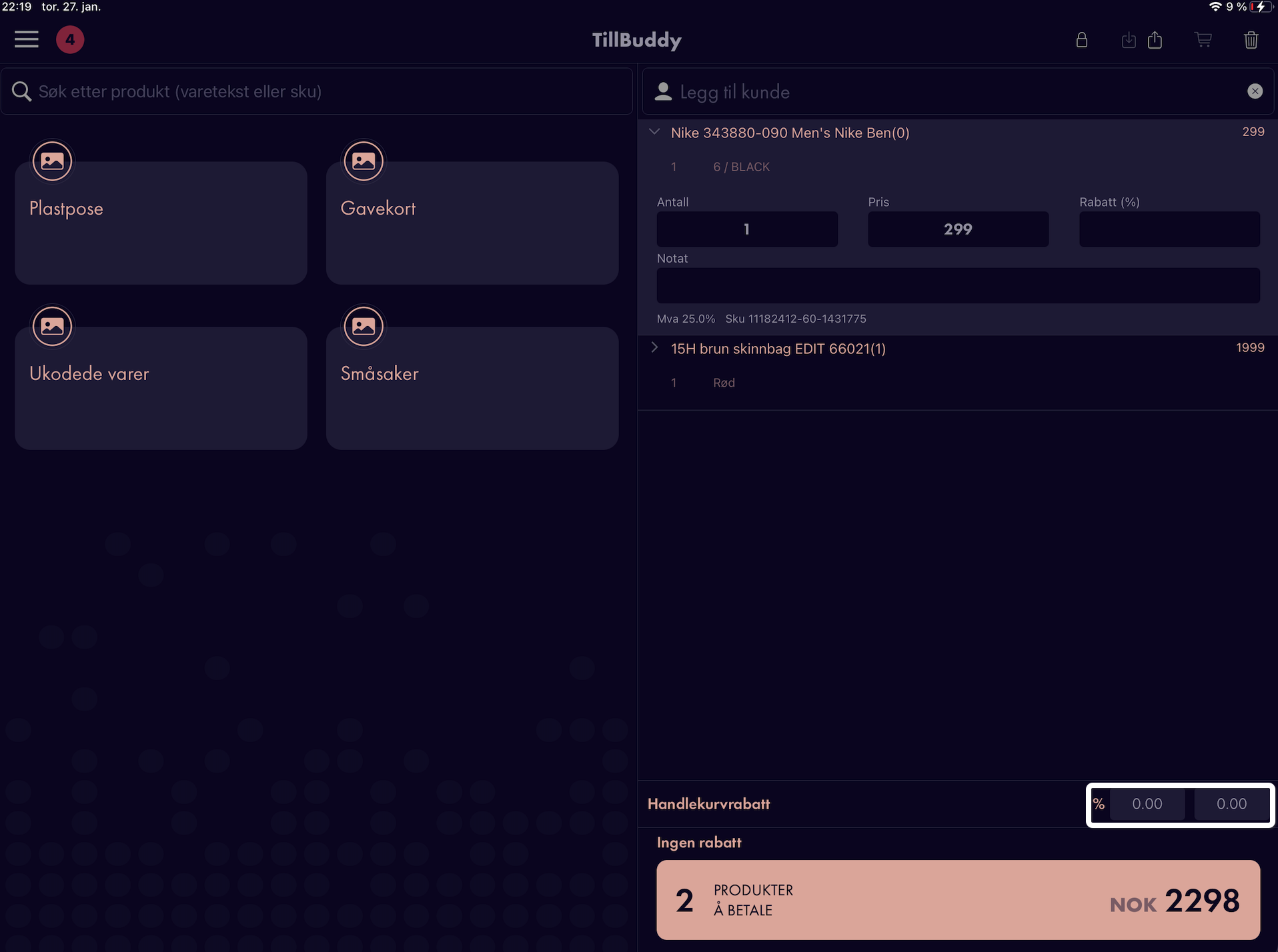This screenshot has height=952, width=1278.
Task: Tap the Plastpose image icon
Action: coord(52,161)
